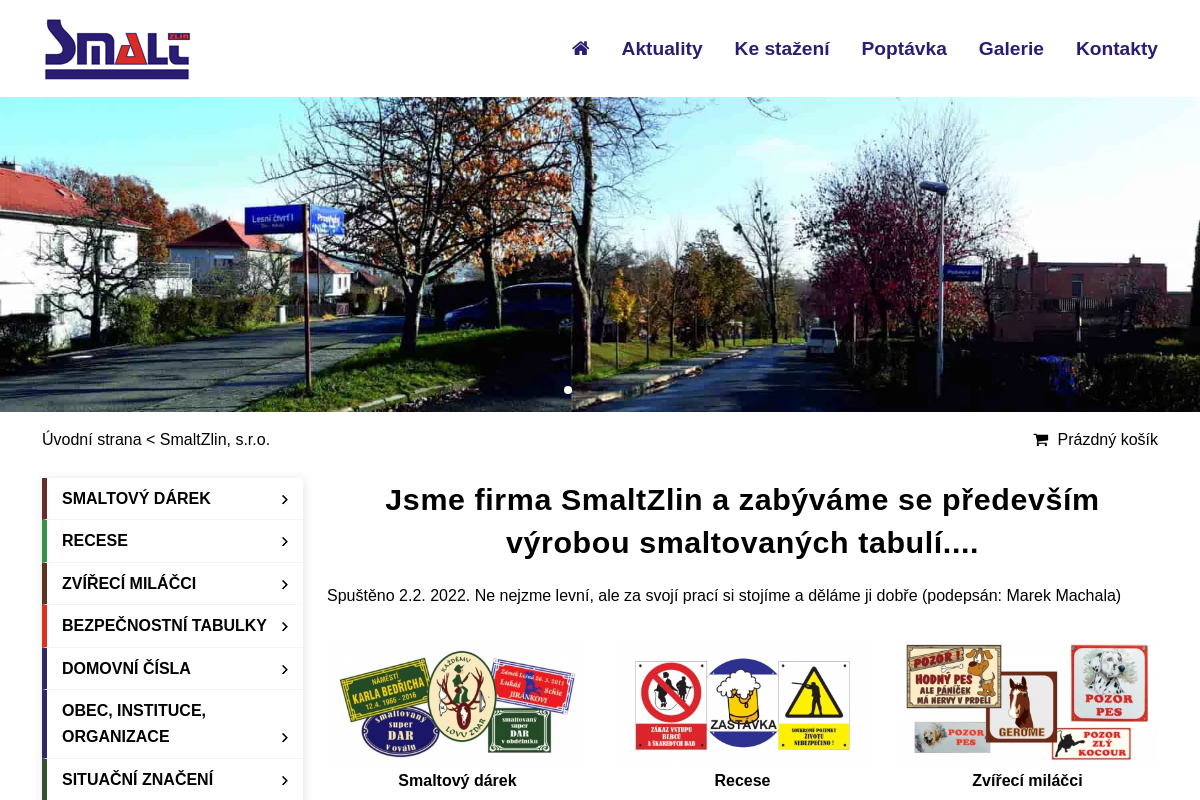Image resolution: width=1200 pixels, height=800 pixels.
Task: Select the Smaltový dárek thumbnail image
Action: [x=457, y=704]
